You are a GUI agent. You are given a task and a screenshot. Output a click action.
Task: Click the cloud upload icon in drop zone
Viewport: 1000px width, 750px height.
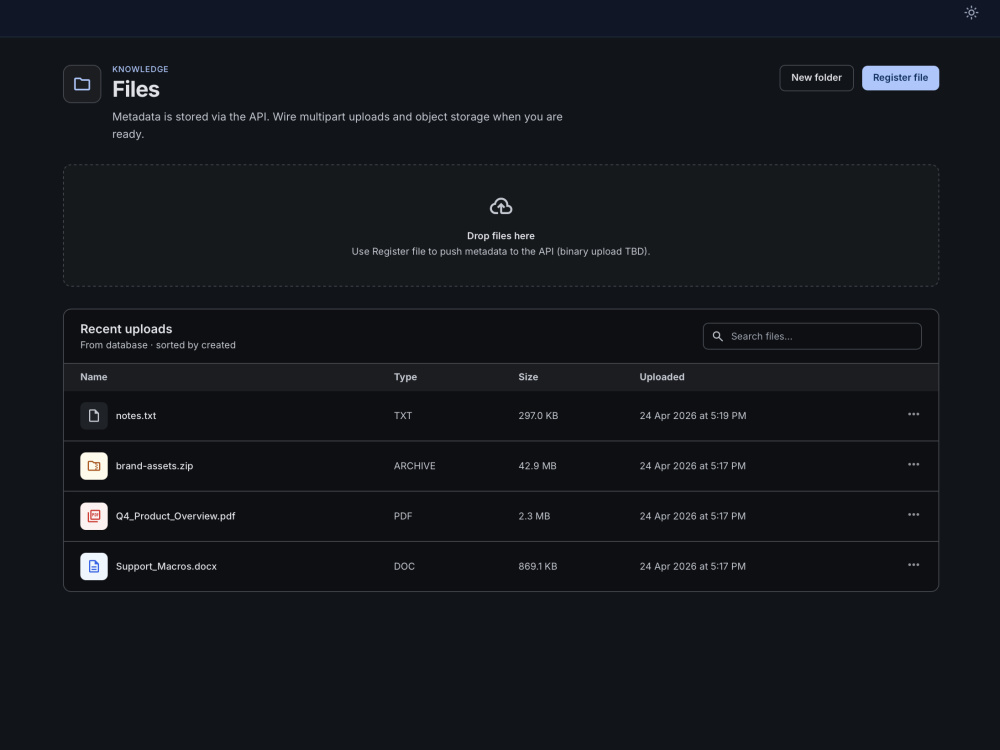coord(501,207)
